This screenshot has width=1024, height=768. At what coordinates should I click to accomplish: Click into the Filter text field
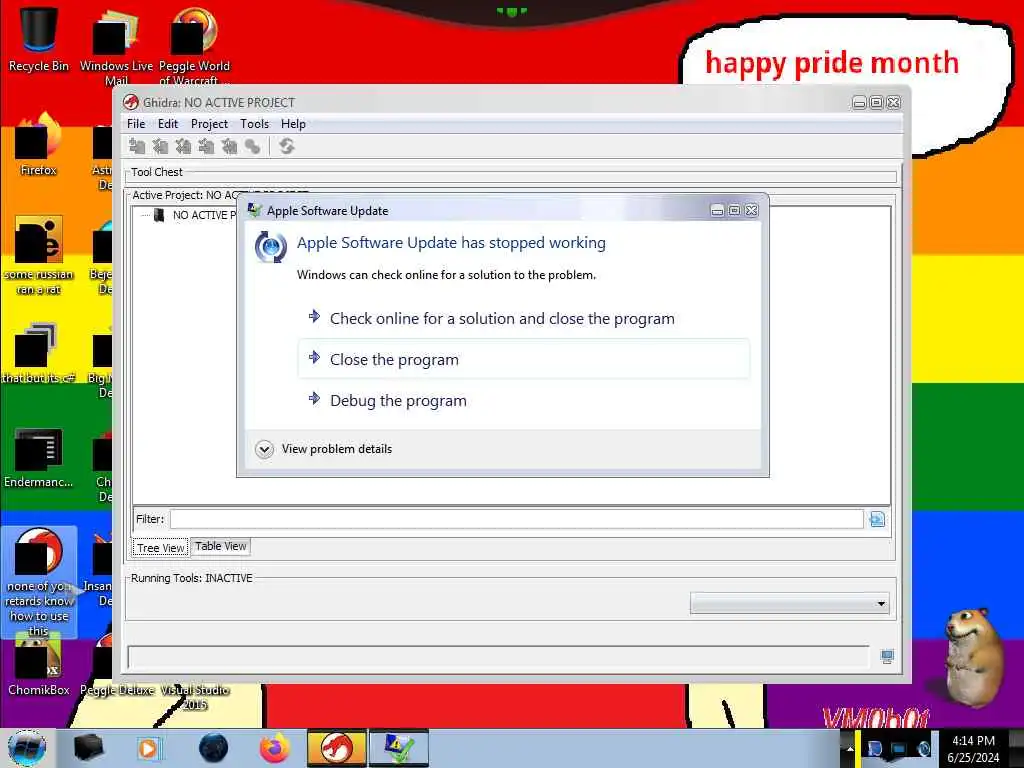(x=517, y=519)
